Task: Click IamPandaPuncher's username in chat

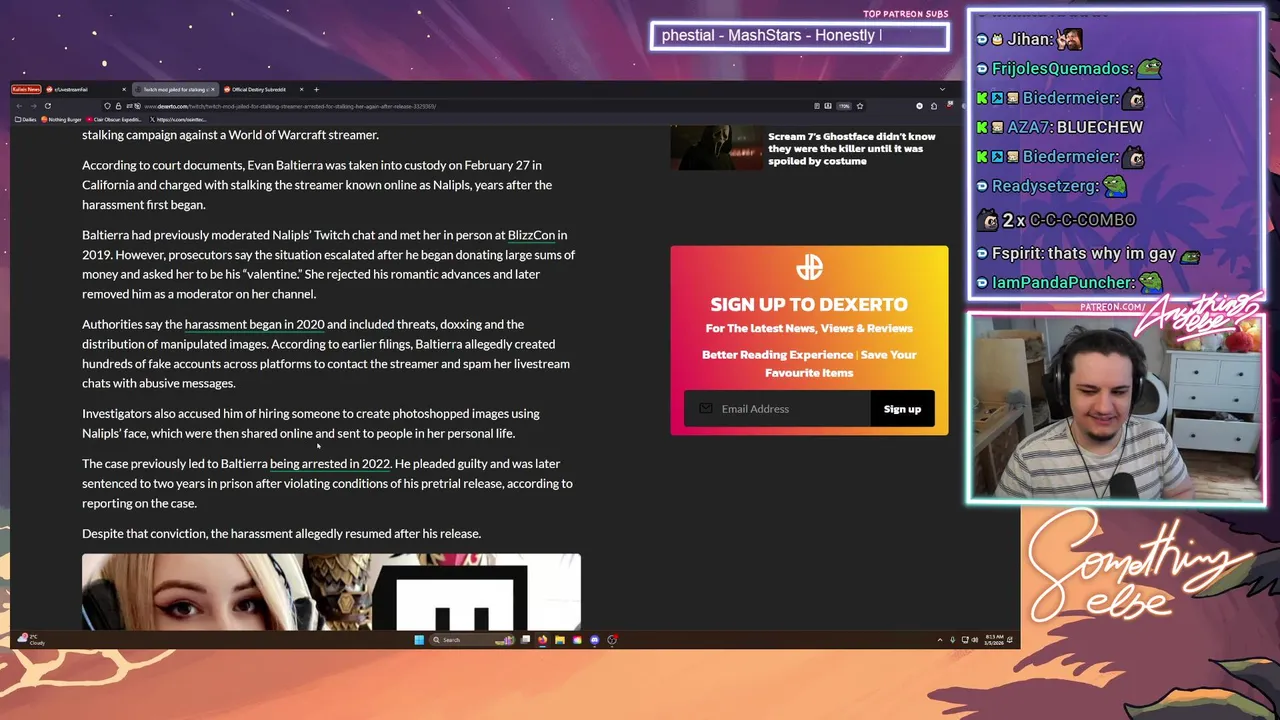Action: [1062, 283]
